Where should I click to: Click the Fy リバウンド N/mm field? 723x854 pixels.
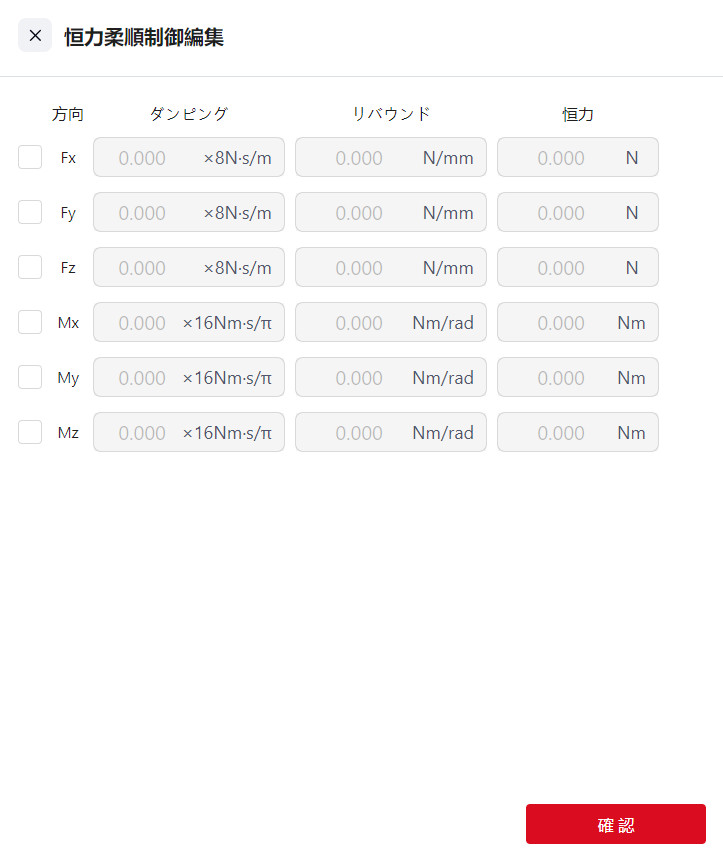coord(360,213)
